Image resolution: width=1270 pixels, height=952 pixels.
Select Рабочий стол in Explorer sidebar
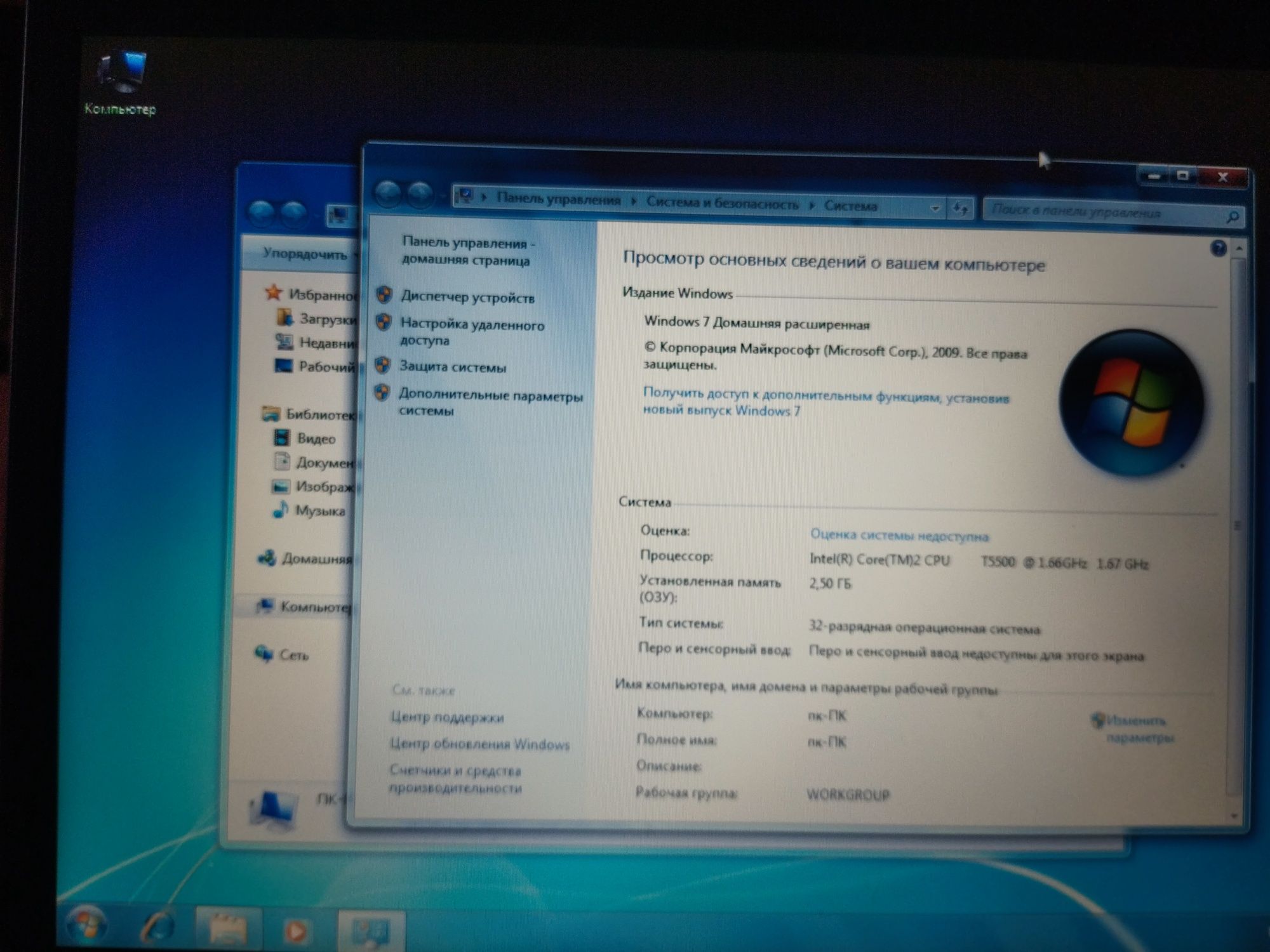(x=327, y=367)
